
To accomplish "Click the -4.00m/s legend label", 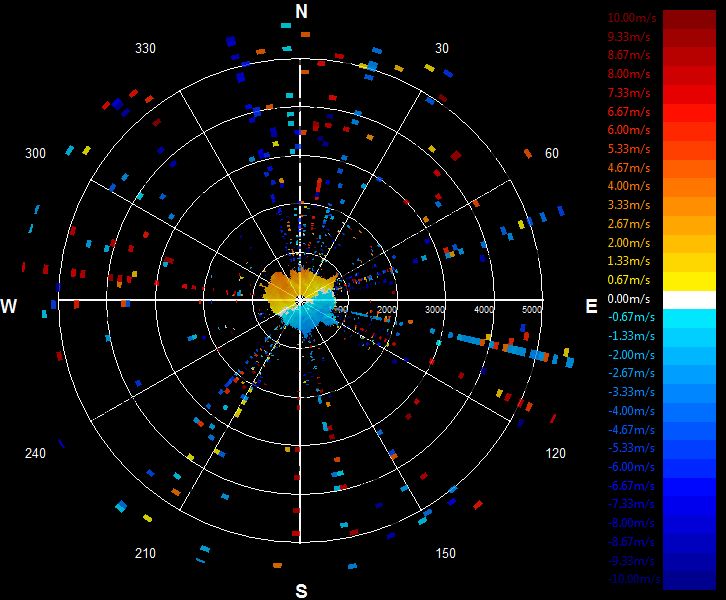I will click(x=632, y=411).
